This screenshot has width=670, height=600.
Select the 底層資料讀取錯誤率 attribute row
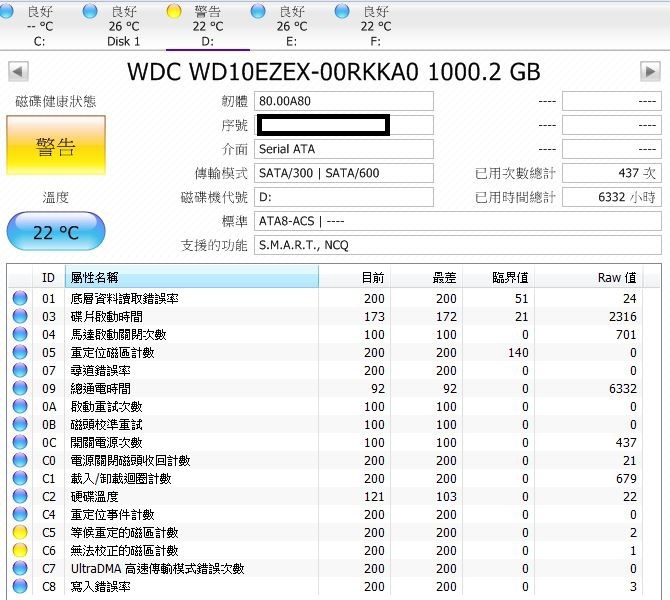point(325,298)
